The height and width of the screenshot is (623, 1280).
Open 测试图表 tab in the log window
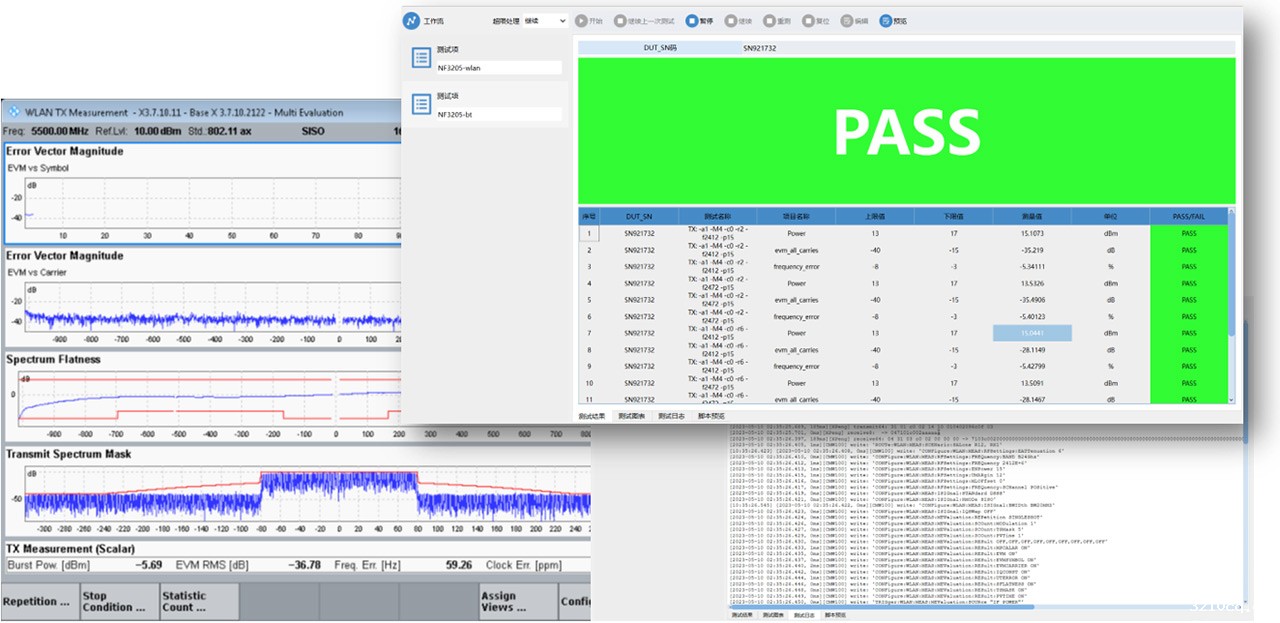pos(773,615)
